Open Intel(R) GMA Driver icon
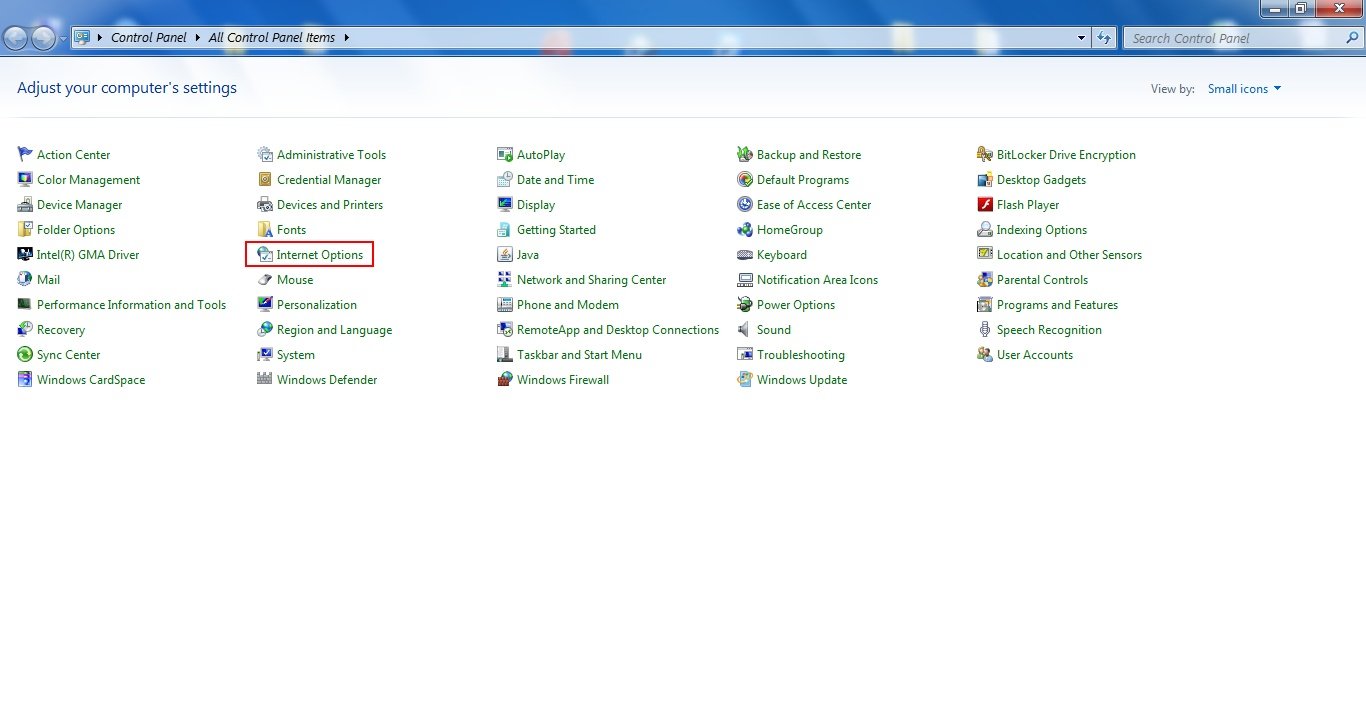Viewport: 1366px width, 728px height. tap(25, 254)
